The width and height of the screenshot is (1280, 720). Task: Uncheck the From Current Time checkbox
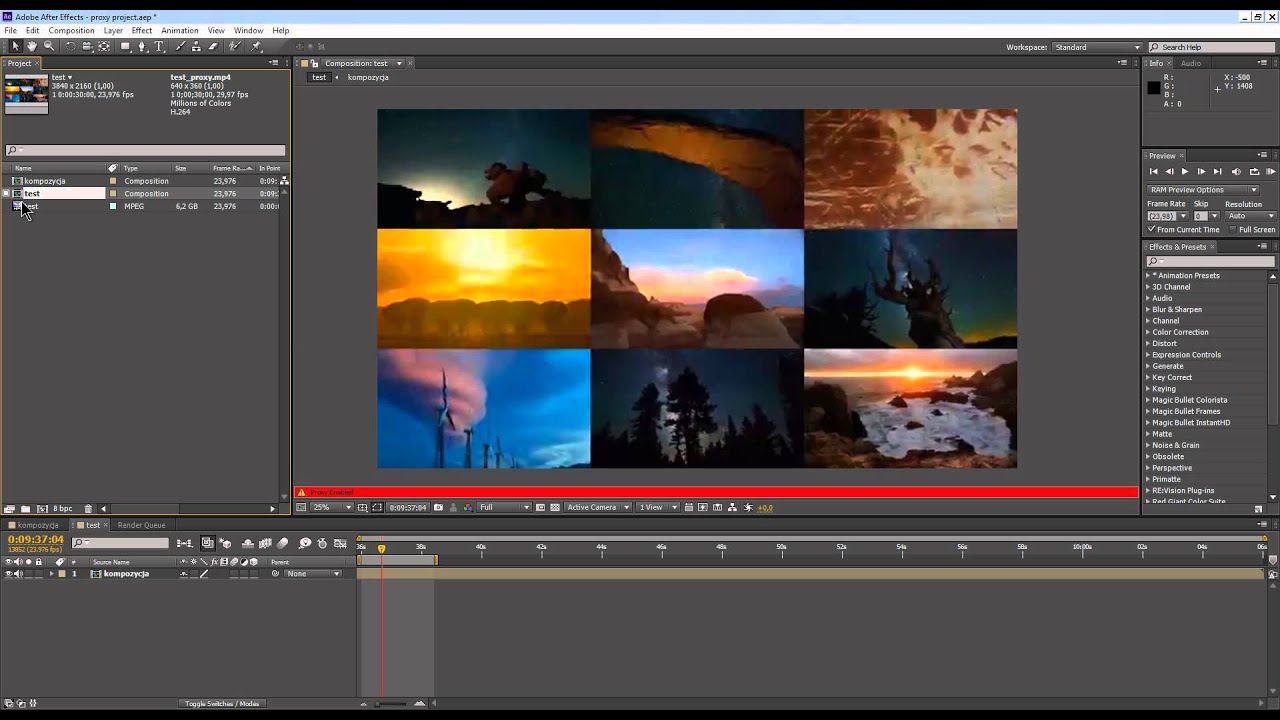(1152, 230)
